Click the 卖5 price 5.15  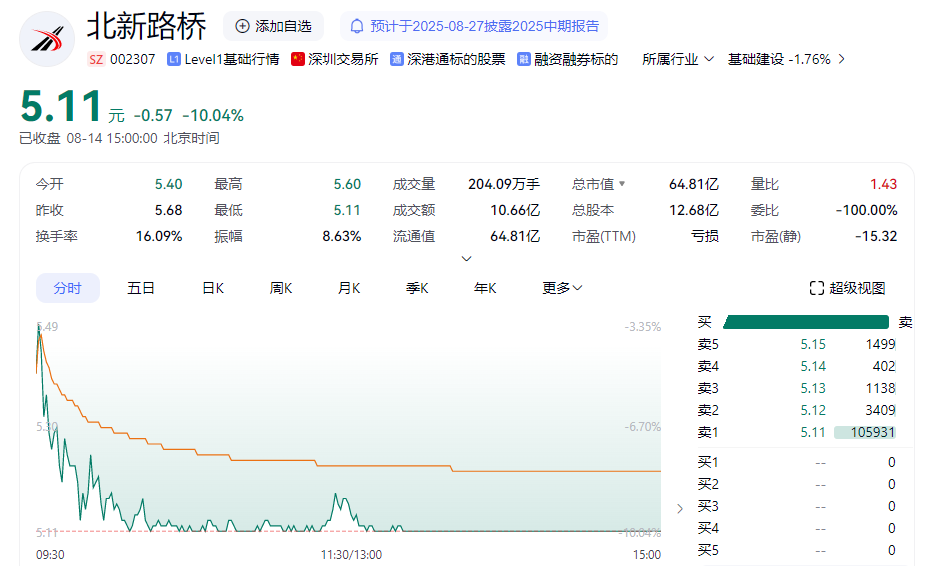[x=813, y=344]
